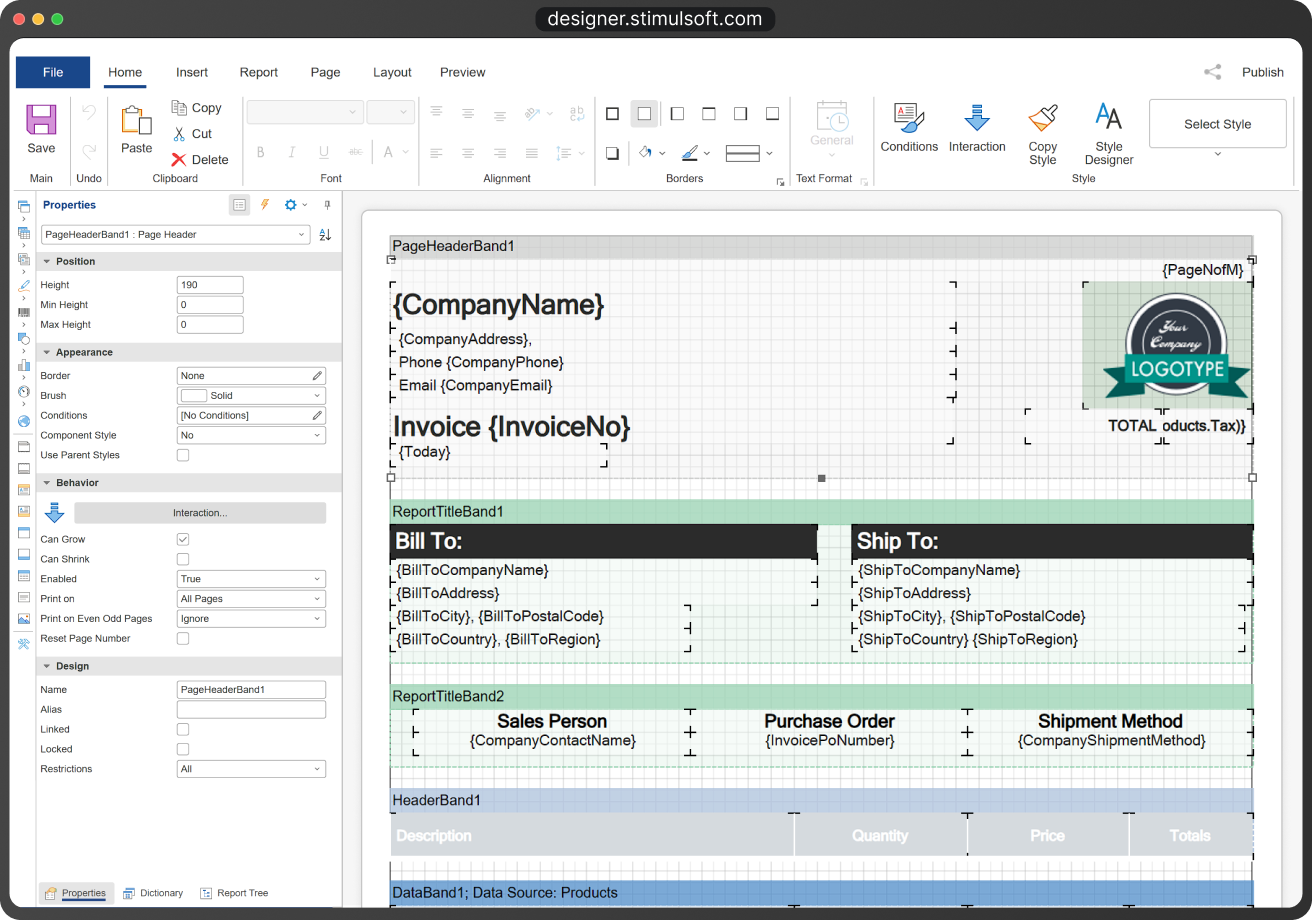Image resolution: width=1312 pixels, height=920 pixels.
Task: Open Conditions from the Style group
Action: [909, 127]
